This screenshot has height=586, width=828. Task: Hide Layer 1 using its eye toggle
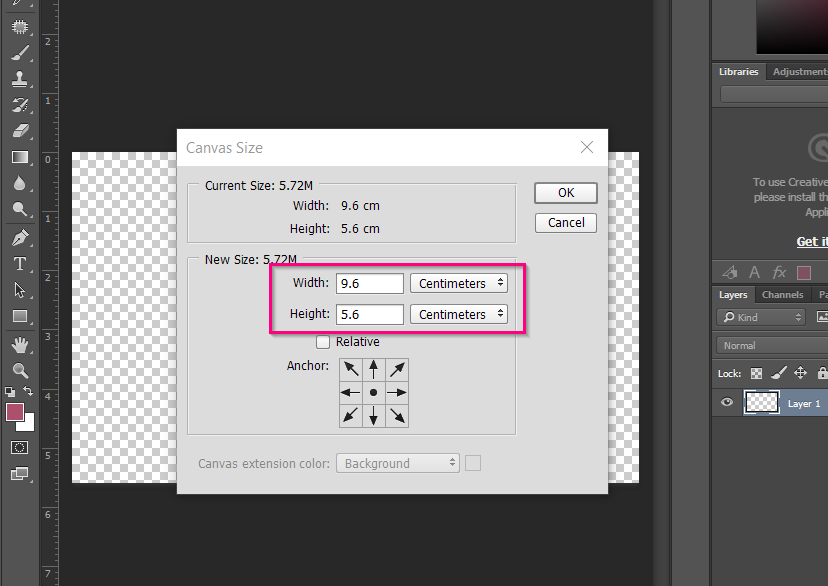[x=726, y=402]
